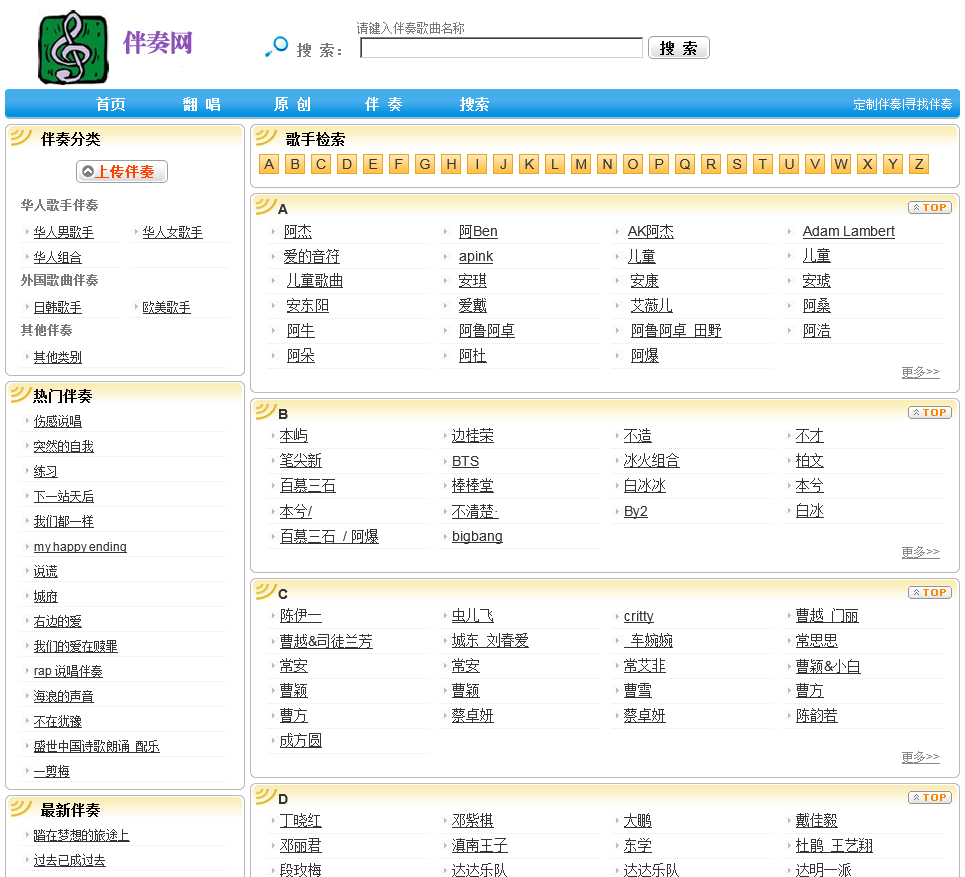Screen dimensions: 965x877
Task: Open the 首页 navigation tab
Action: [x=110, y=104]
